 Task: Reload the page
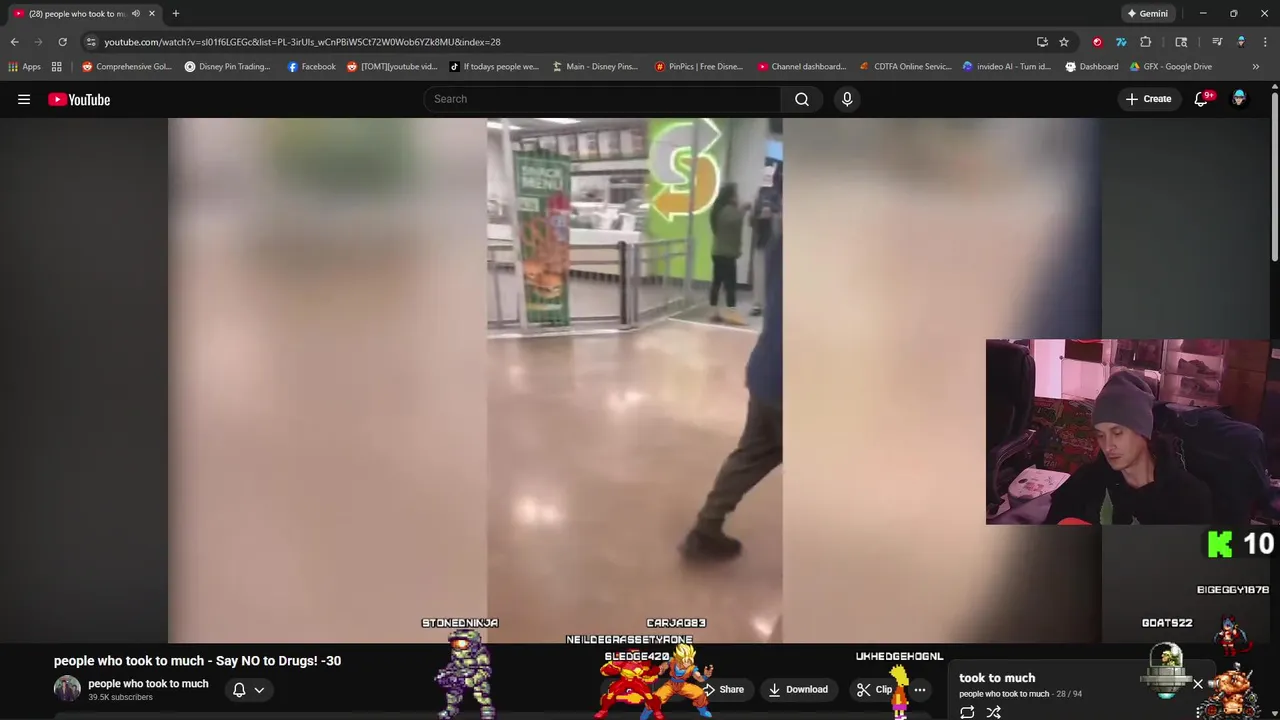(62, 42)
